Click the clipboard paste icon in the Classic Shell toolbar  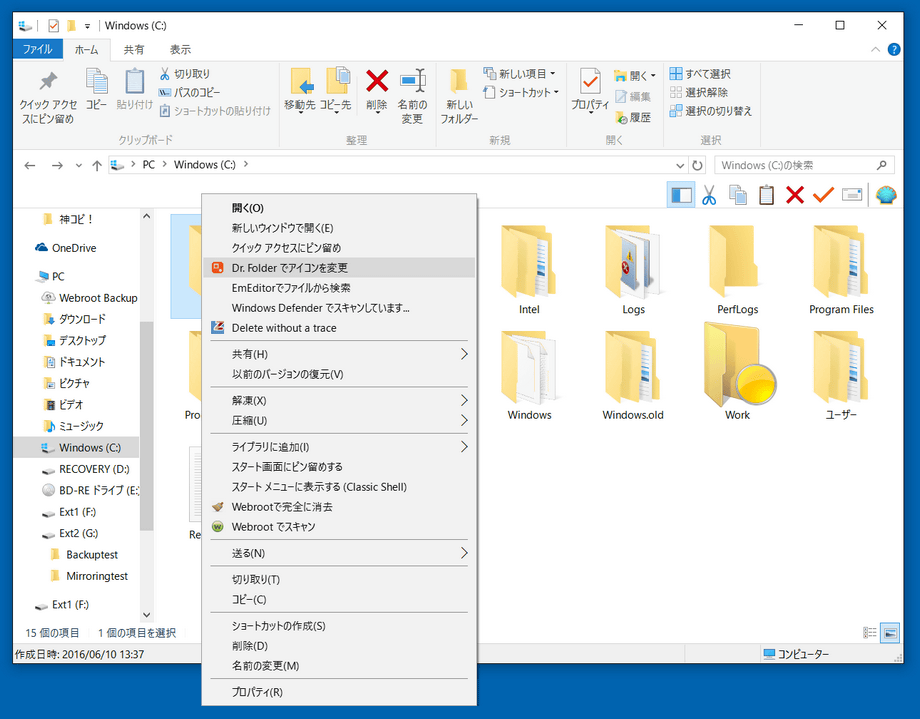click(x=766, y=195)
